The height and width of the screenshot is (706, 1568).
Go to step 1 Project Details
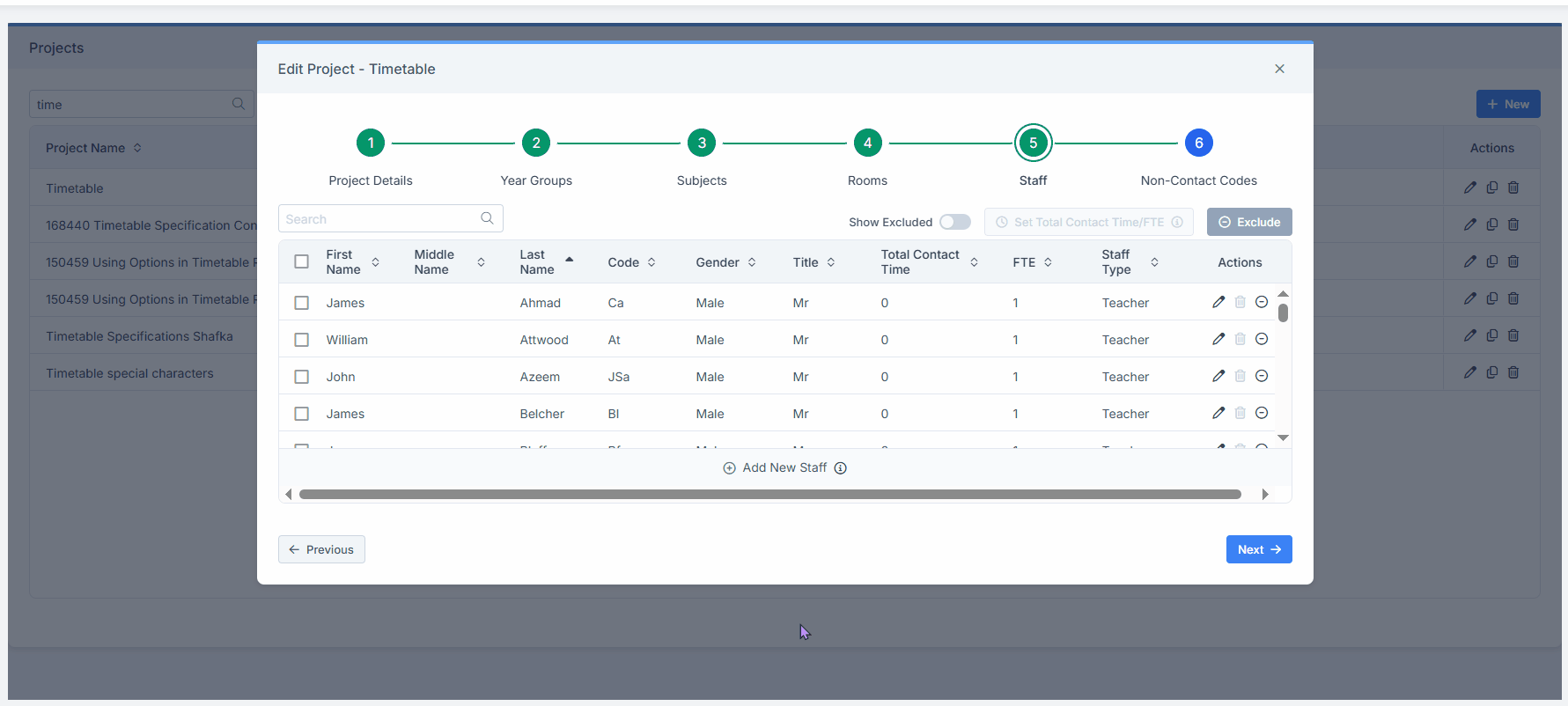(371, 143)
